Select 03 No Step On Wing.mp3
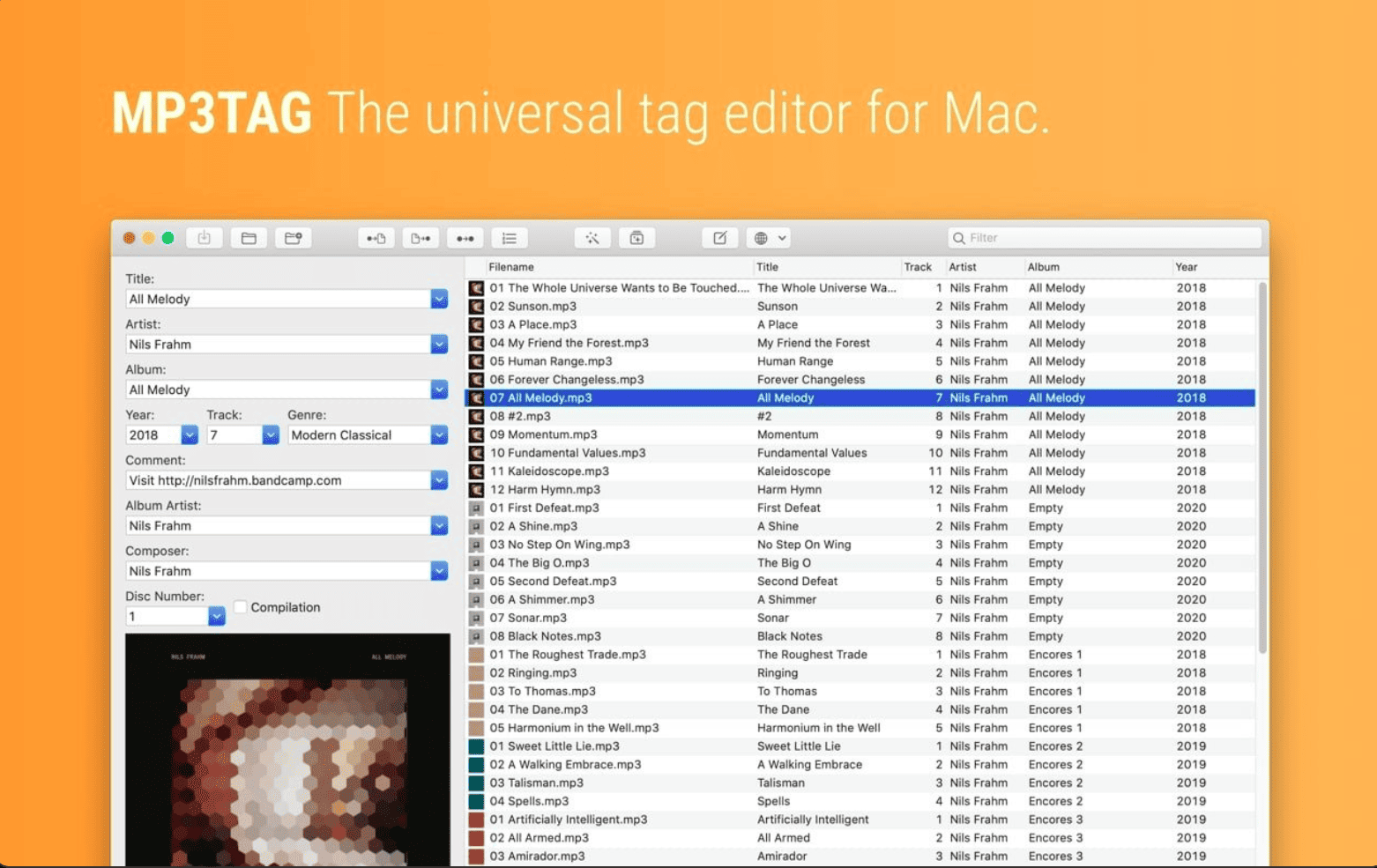The width and height of the screenshot is (1377, 868). point(860,545)
